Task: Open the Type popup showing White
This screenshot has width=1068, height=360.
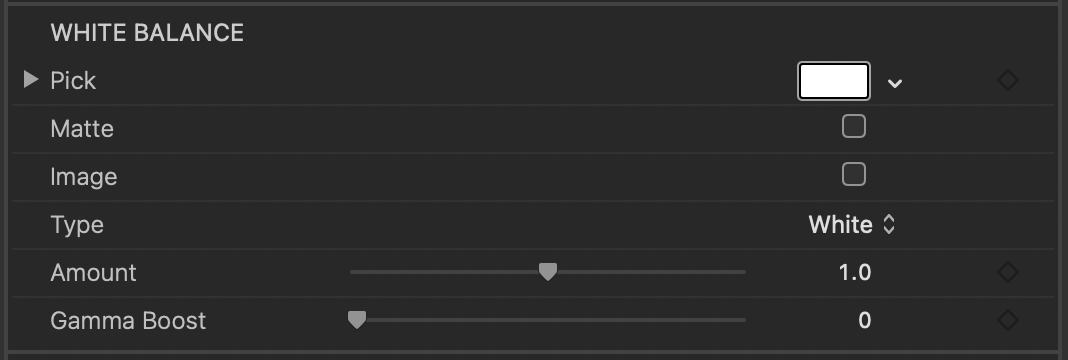Action: (851, 225)
